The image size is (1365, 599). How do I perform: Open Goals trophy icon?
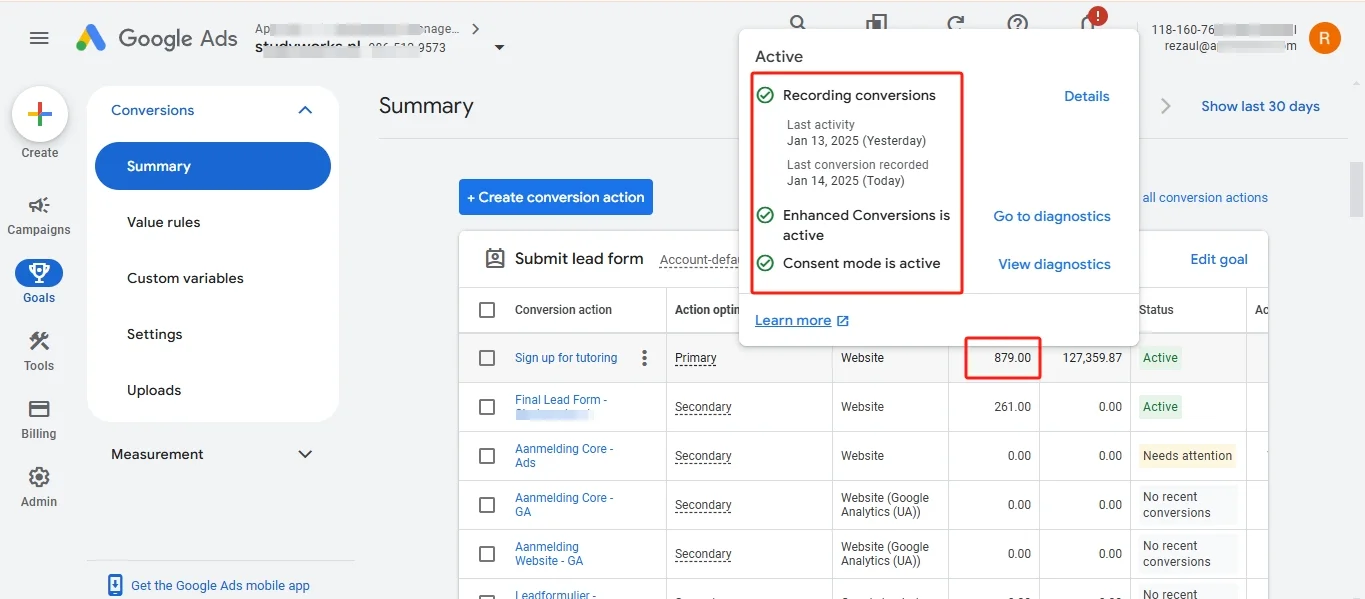coord(39,272)
